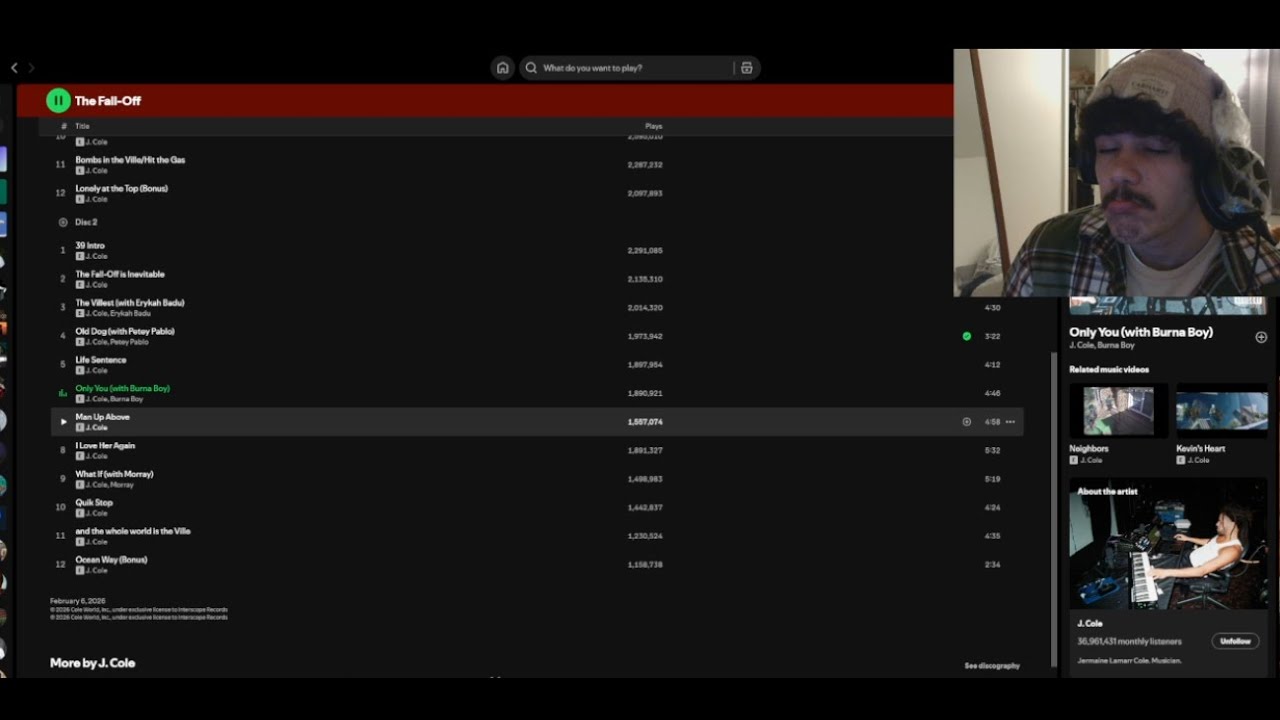Click the More by J. Cole heading

tap(92, 663)
